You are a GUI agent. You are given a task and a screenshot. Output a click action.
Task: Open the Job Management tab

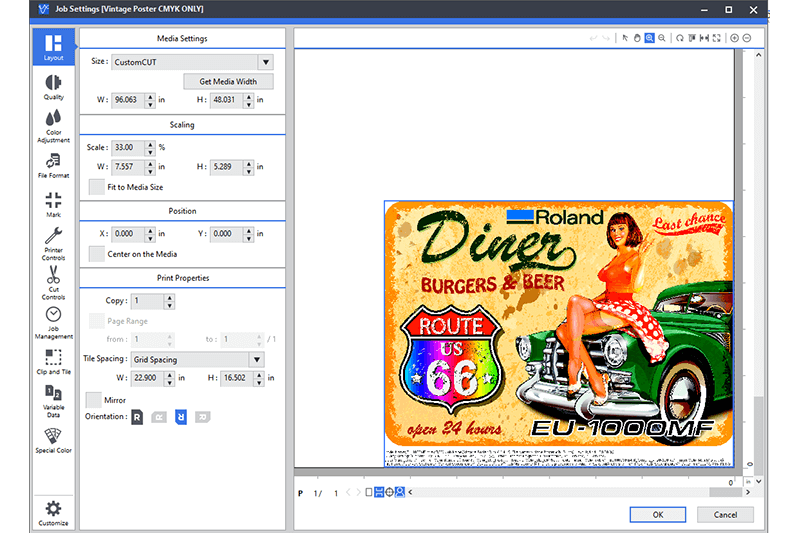click(54, 323)
